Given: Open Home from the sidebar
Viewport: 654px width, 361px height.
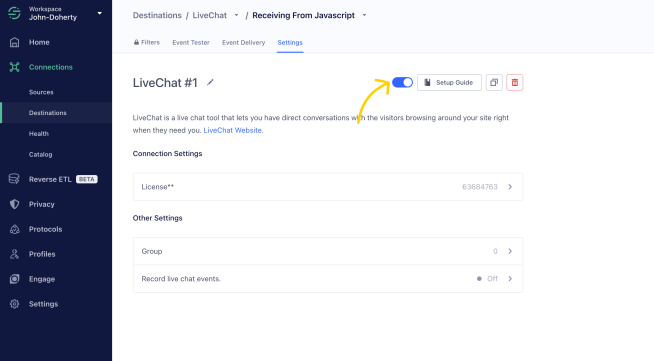Looking at the screenshot, I should [x=39, y=42].
